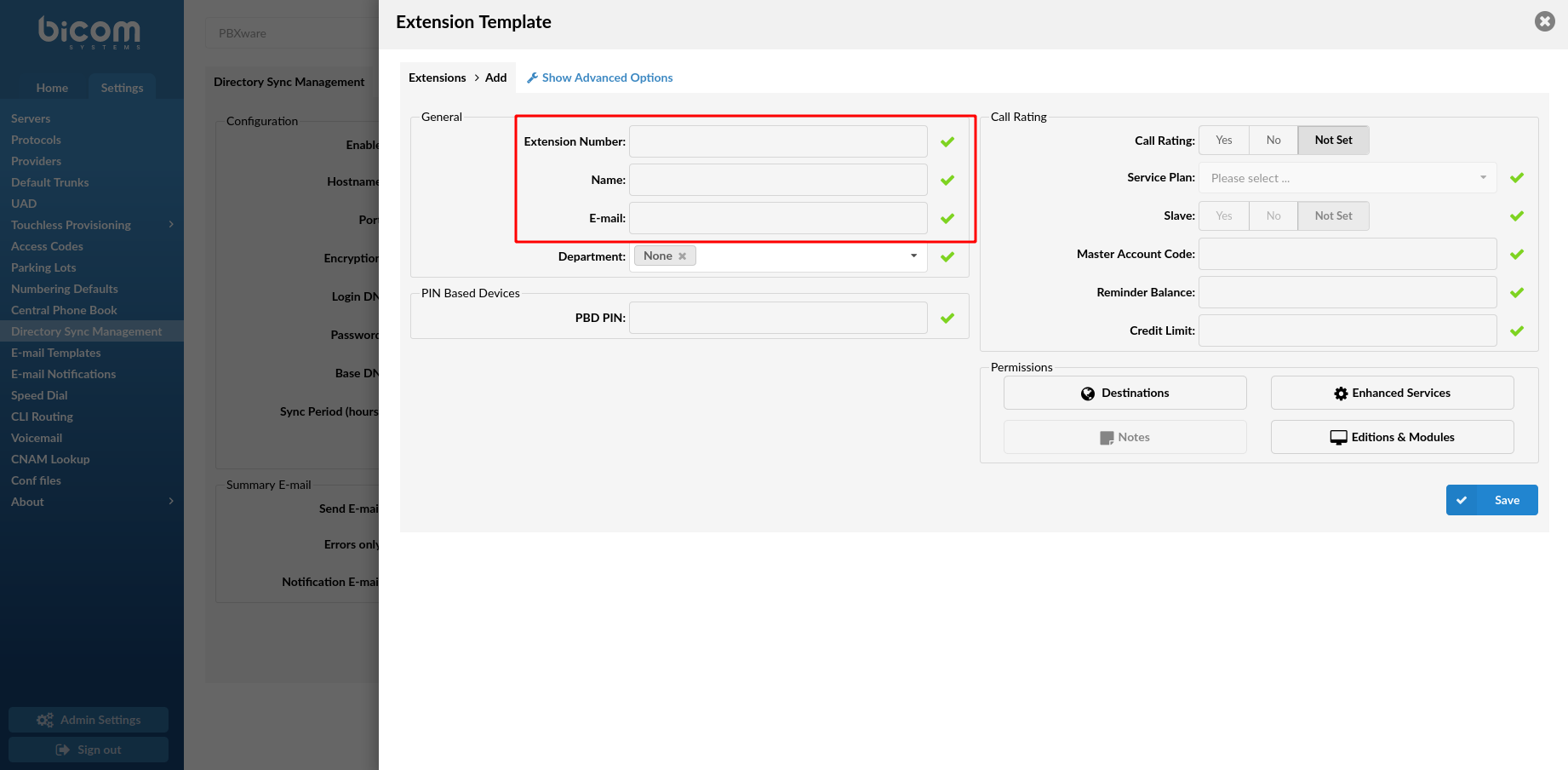Viewport: 1568px width, 770px height.
Task: Click green checkmark next to PBD PIN
Action: pos(947,319)
